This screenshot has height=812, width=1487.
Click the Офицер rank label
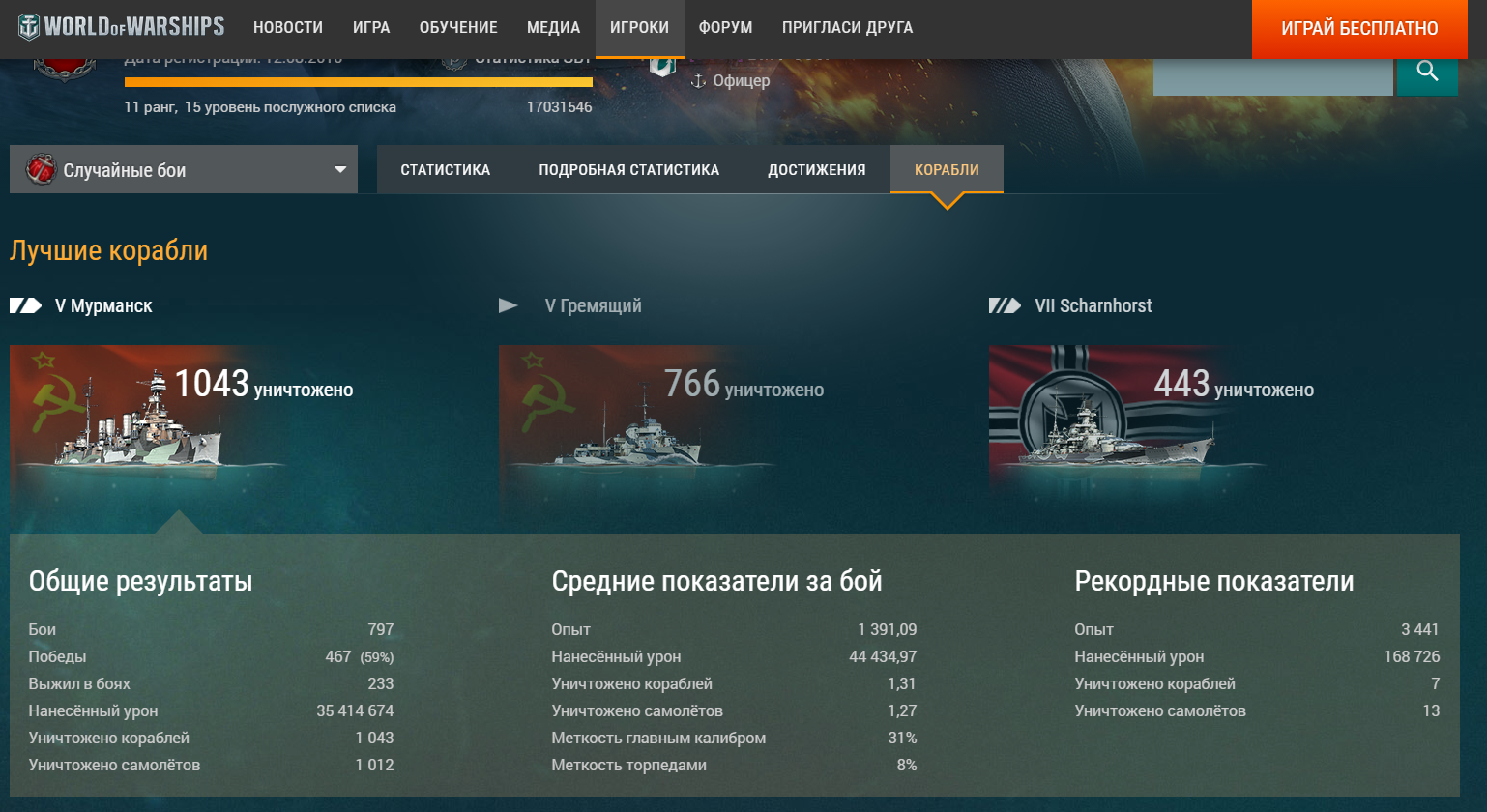pos(742,81)
